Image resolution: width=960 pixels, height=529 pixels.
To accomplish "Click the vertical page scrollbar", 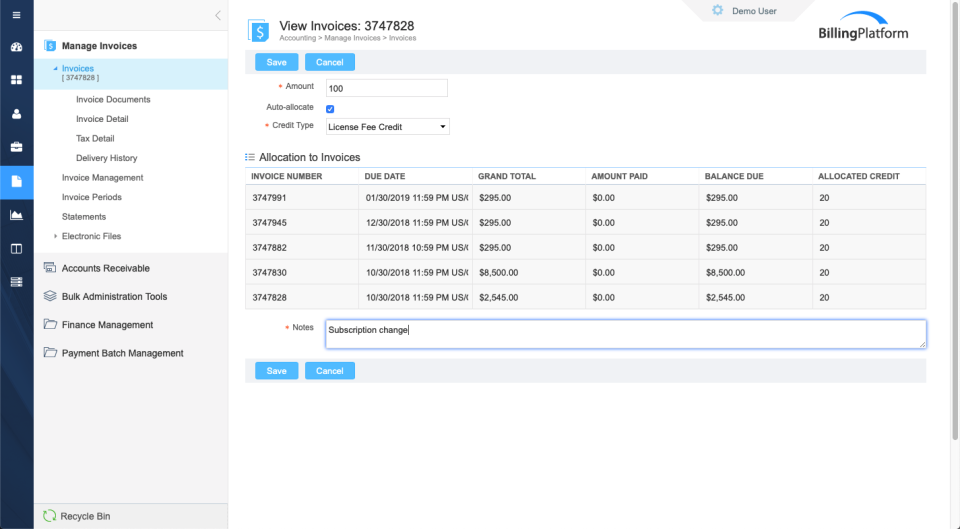I will (x=954, y=220).
